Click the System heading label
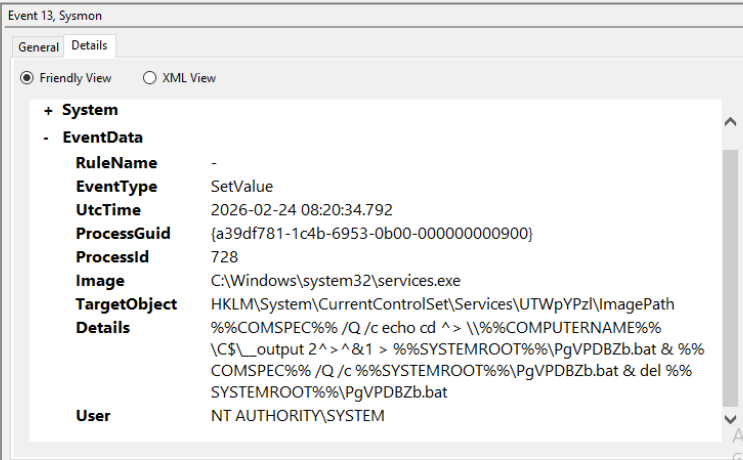The width and height of the screenshot is (743, 460). (90, 110)
